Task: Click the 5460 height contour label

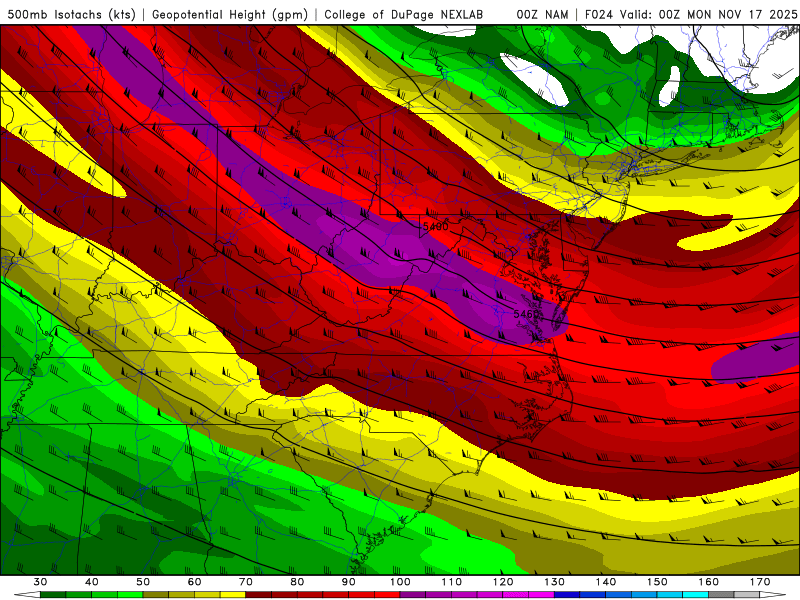Action: 527,314
